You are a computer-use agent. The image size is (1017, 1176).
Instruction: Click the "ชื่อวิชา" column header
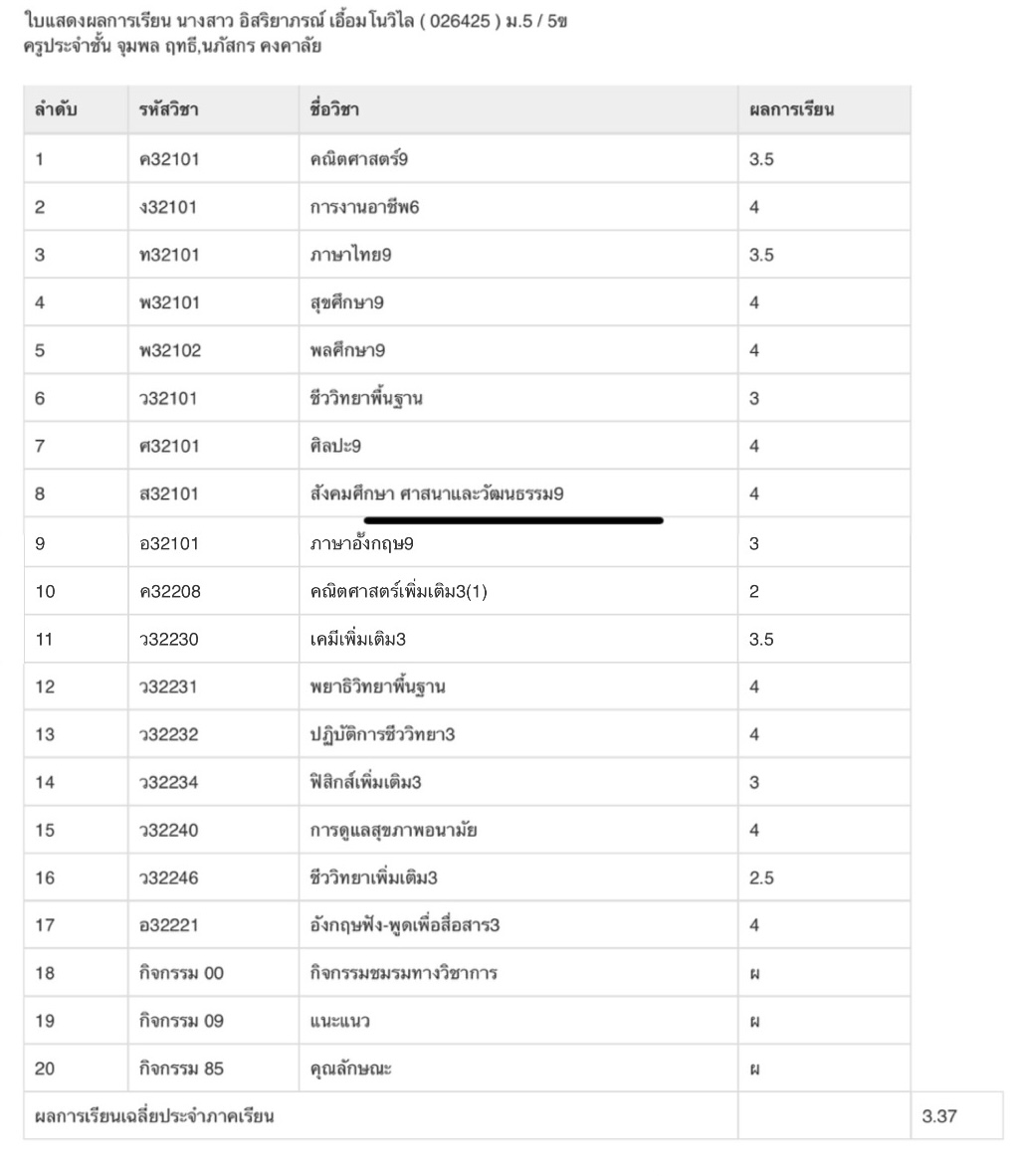tap(334, 110)
